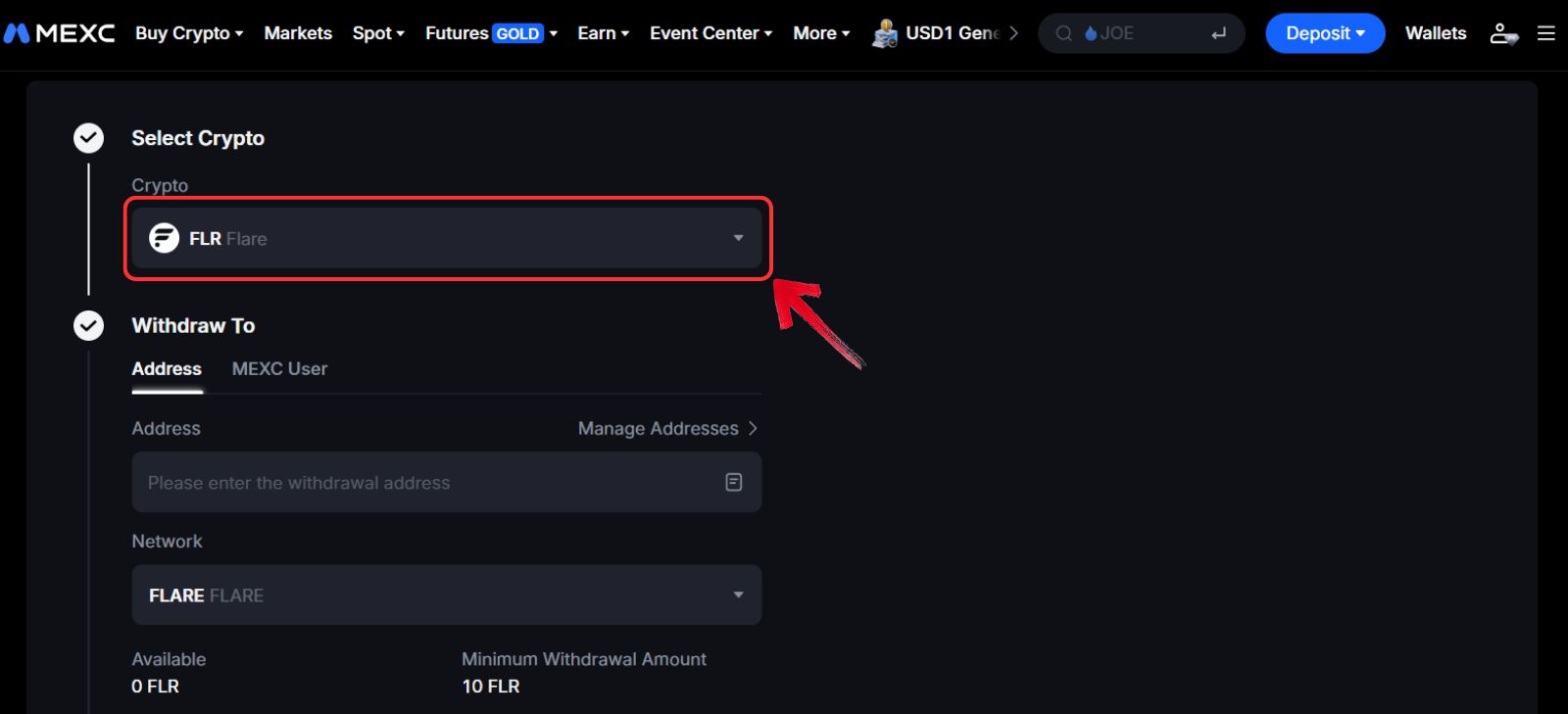Click the Select Crypto step checkmark
This screenshot has width=1568, height=714.
(x=88, y=138)
